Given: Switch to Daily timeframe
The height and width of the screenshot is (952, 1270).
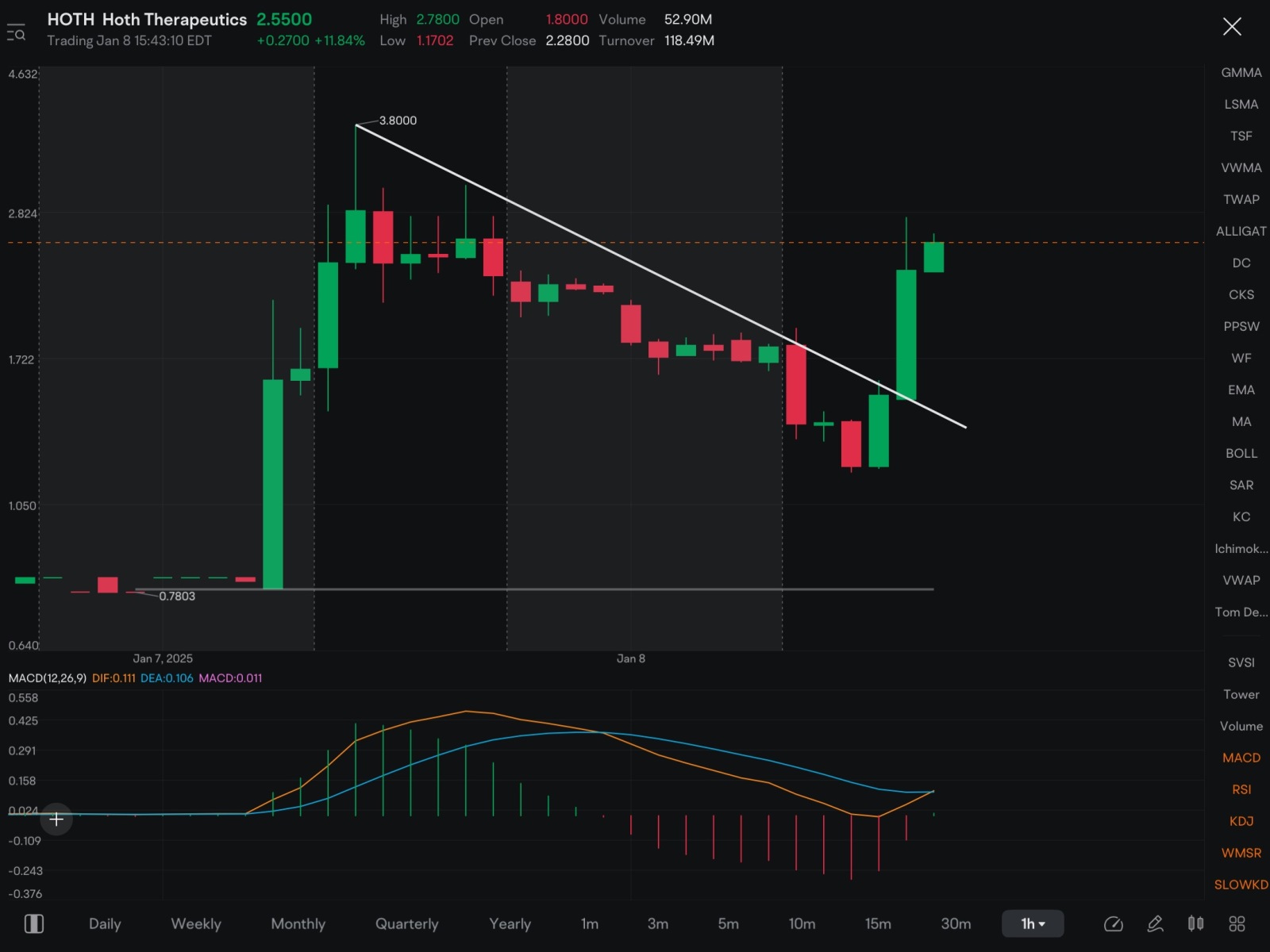Looking at the screenshot, I should pos(105,923).
